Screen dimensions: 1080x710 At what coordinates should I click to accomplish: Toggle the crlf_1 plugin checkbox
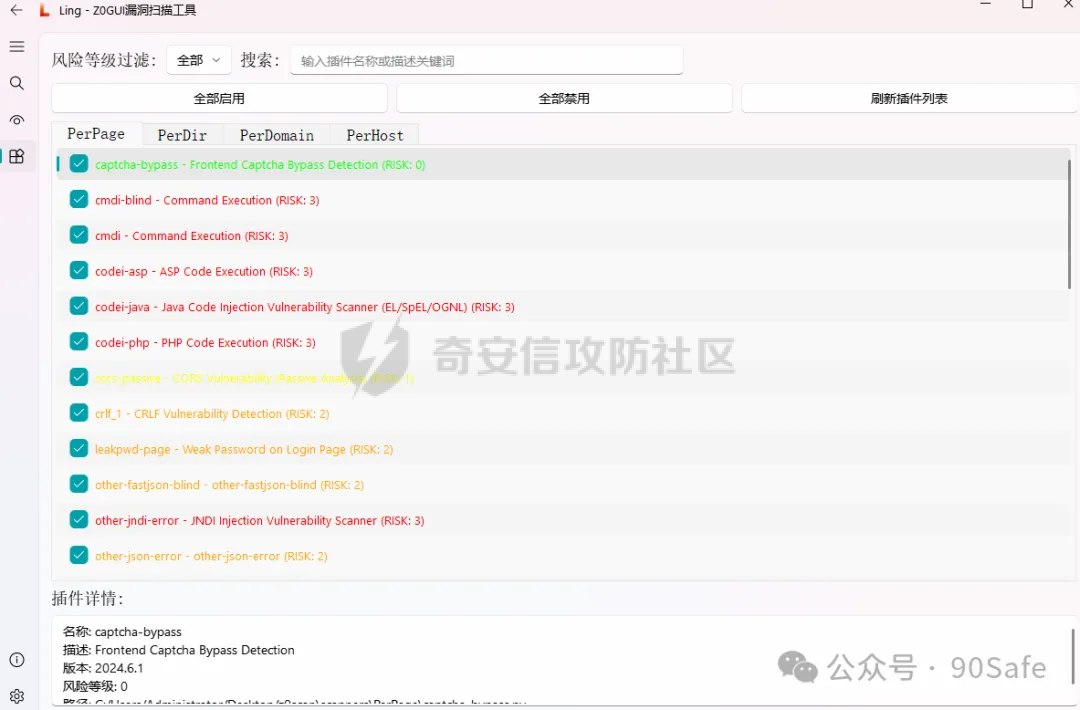[79, 413]
